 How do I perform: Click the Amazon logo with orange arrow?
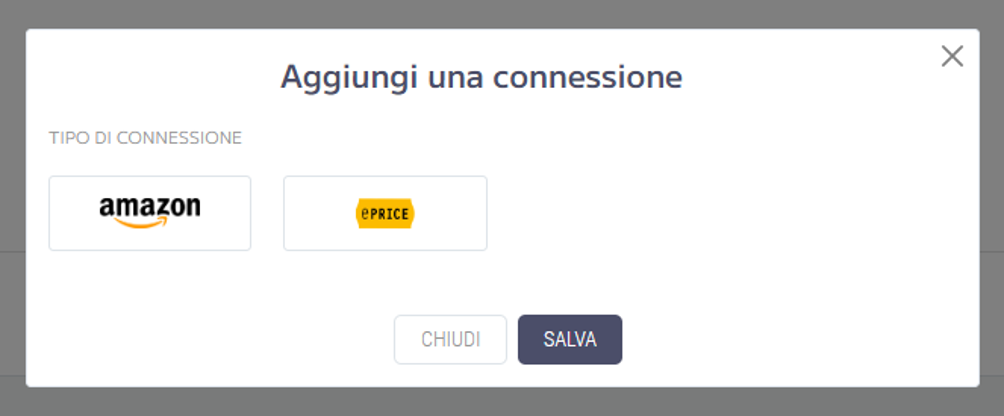coord(150,212)
